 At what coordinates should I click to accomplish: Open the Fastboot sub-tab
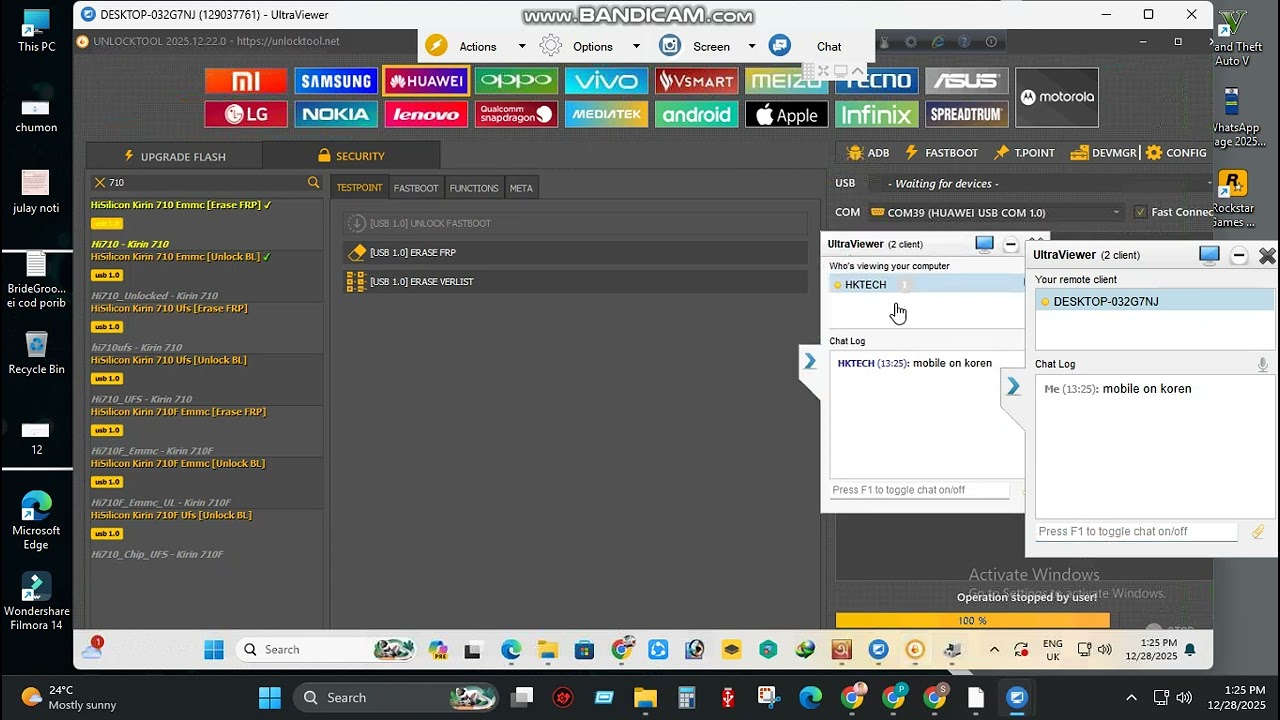tap(416, 188)
